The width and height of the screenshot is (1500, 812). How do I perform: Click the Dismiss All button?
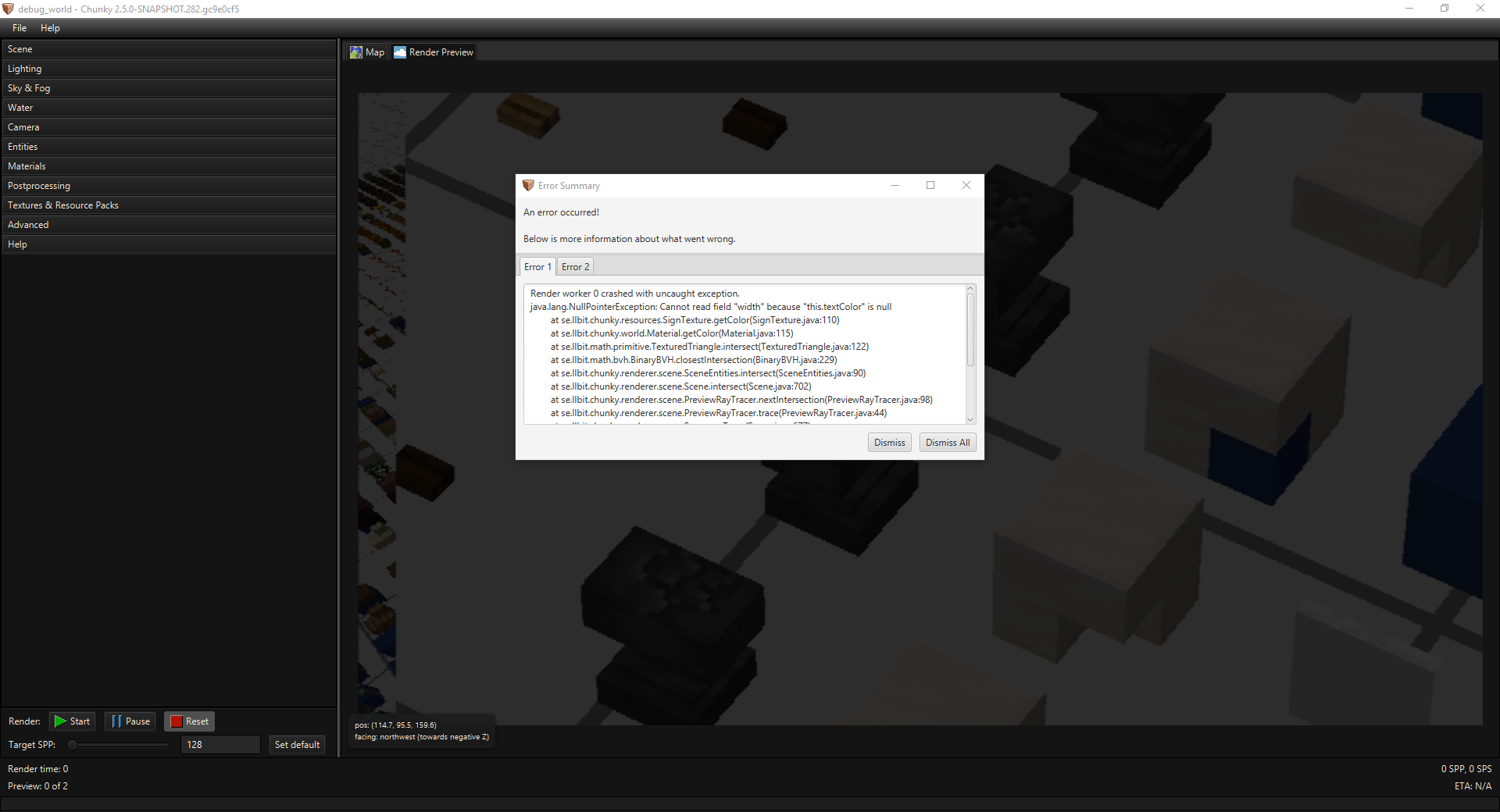click(947, 442)
